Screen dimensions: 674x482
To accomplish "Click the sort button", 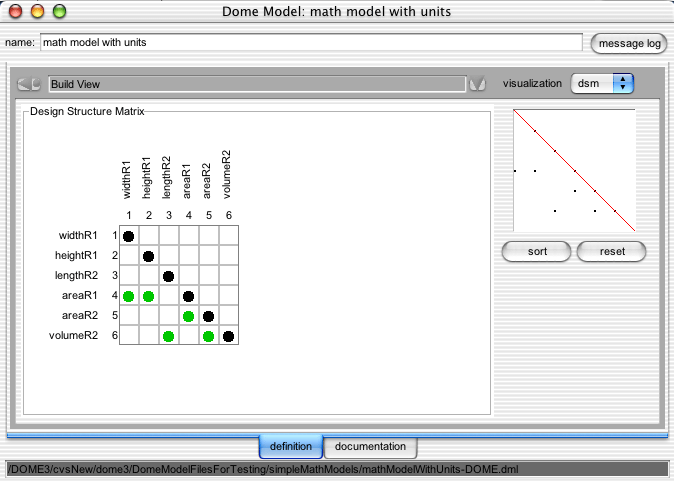I will [537, 252].
